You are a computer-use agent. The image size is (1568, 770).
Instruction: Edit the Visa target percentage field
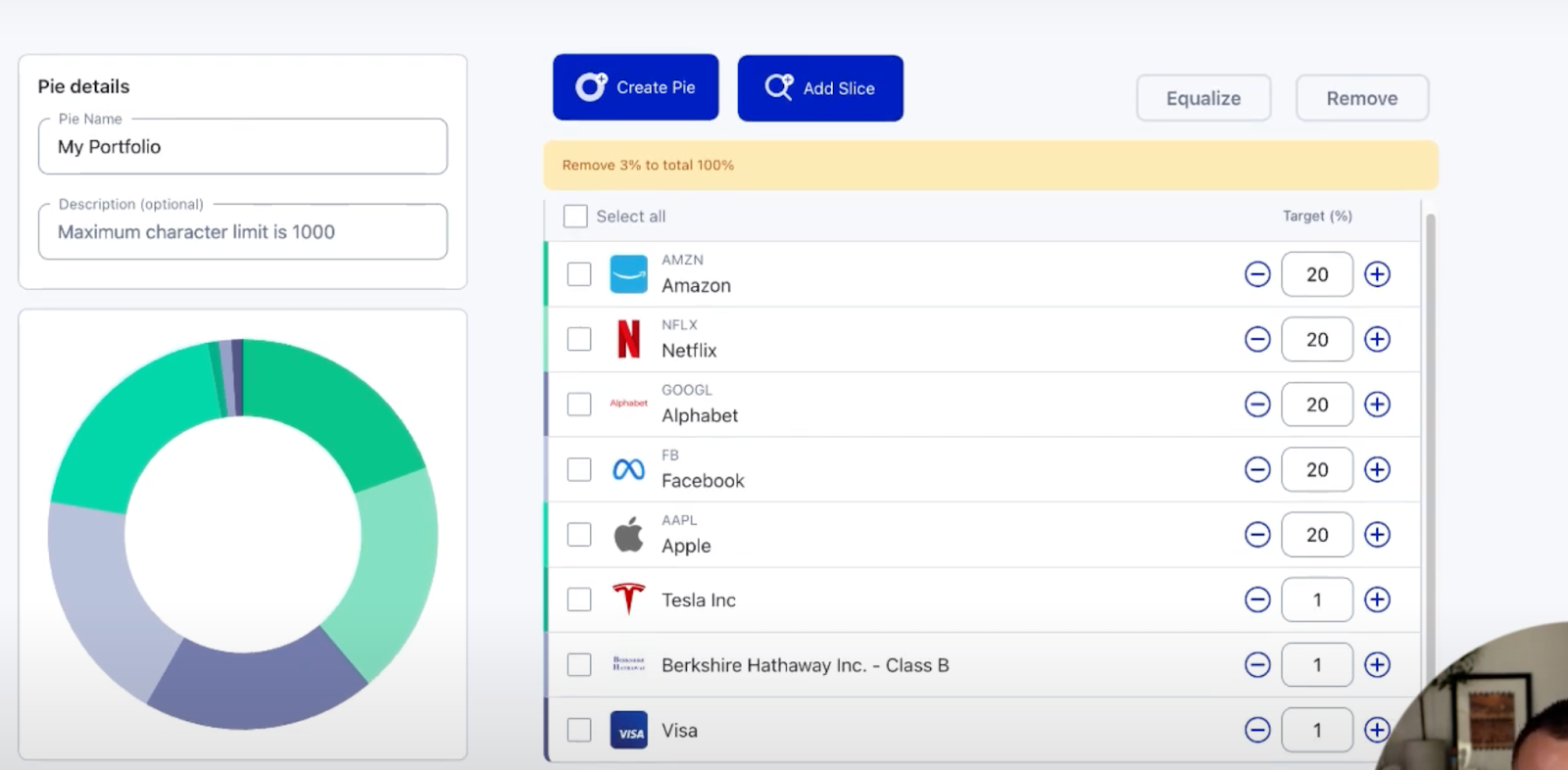pos(1317,730)
